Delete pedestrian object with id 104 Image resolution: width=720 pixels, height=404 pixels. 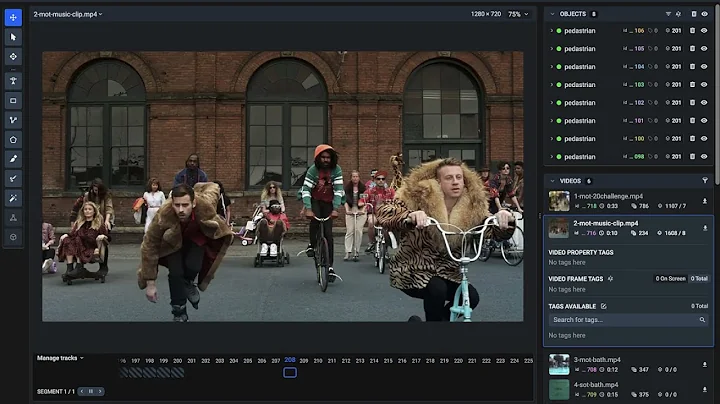pyautogui.click(x=692, y=67)
